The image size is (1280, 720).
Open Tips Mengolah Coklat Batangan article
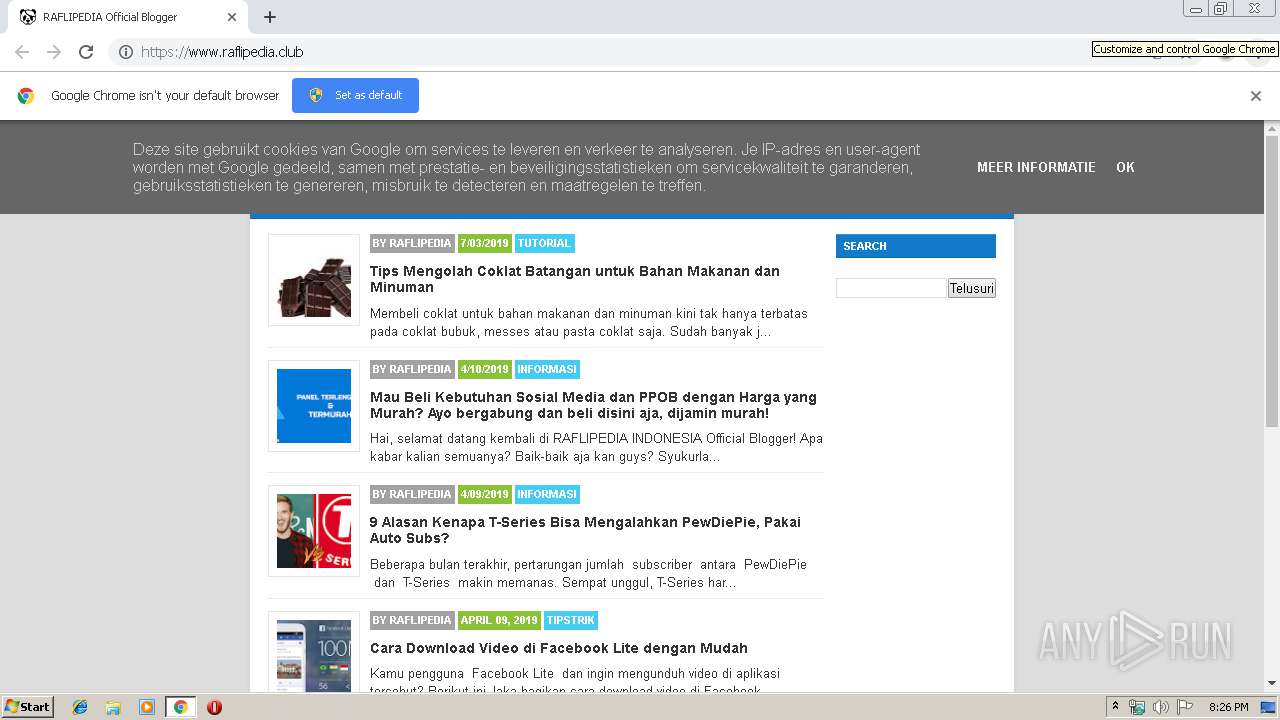pyautogui.click(x=575, y=279)
